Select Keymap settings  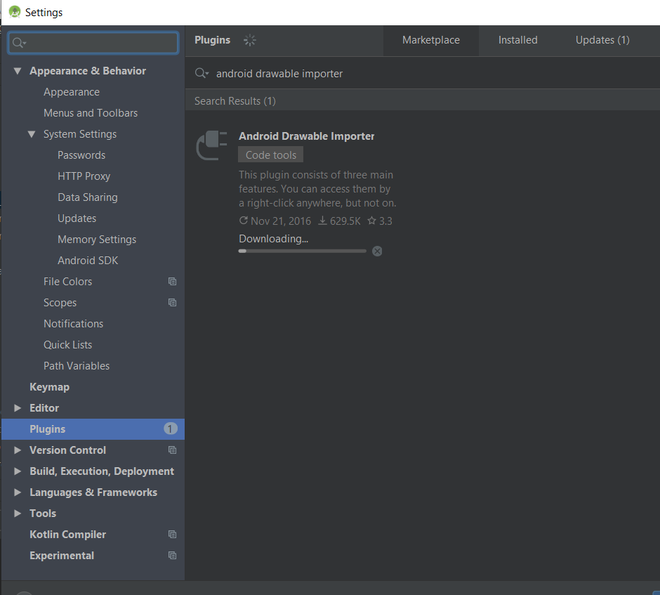click(x=49, y=387)
